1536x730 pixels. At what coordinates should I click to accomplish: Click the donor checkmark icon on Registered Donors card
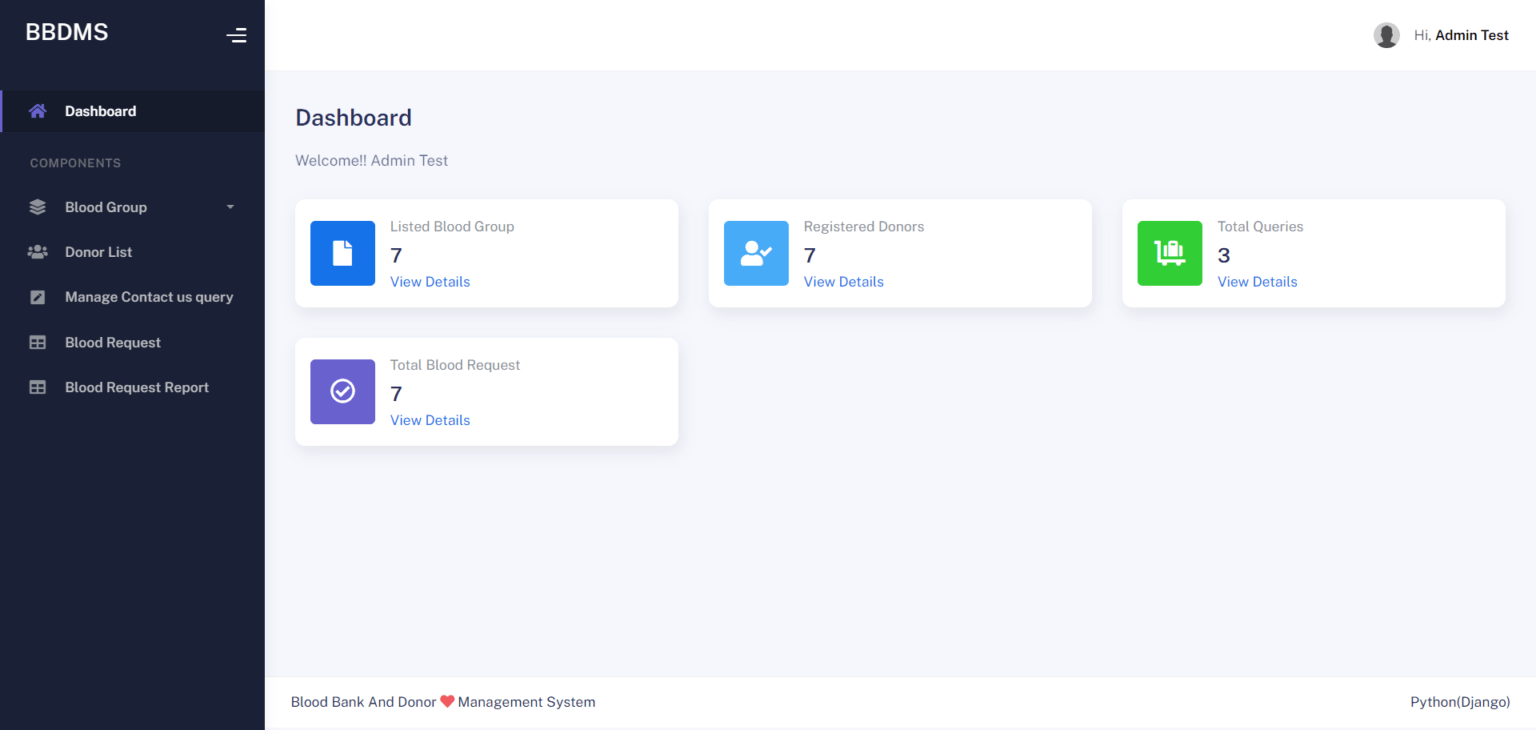pyautogui.click(x=756, y=253)
